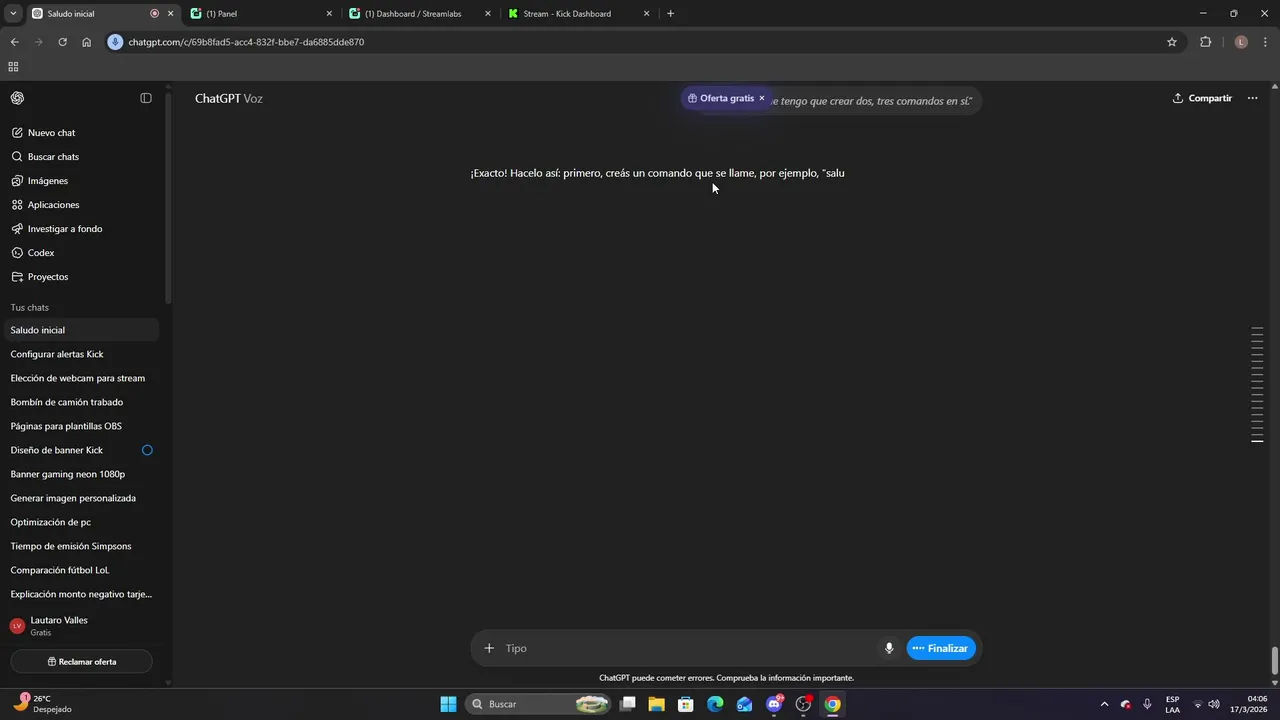1280x720 pixels.
Task: Open a new browser tab
Action: 670,14
